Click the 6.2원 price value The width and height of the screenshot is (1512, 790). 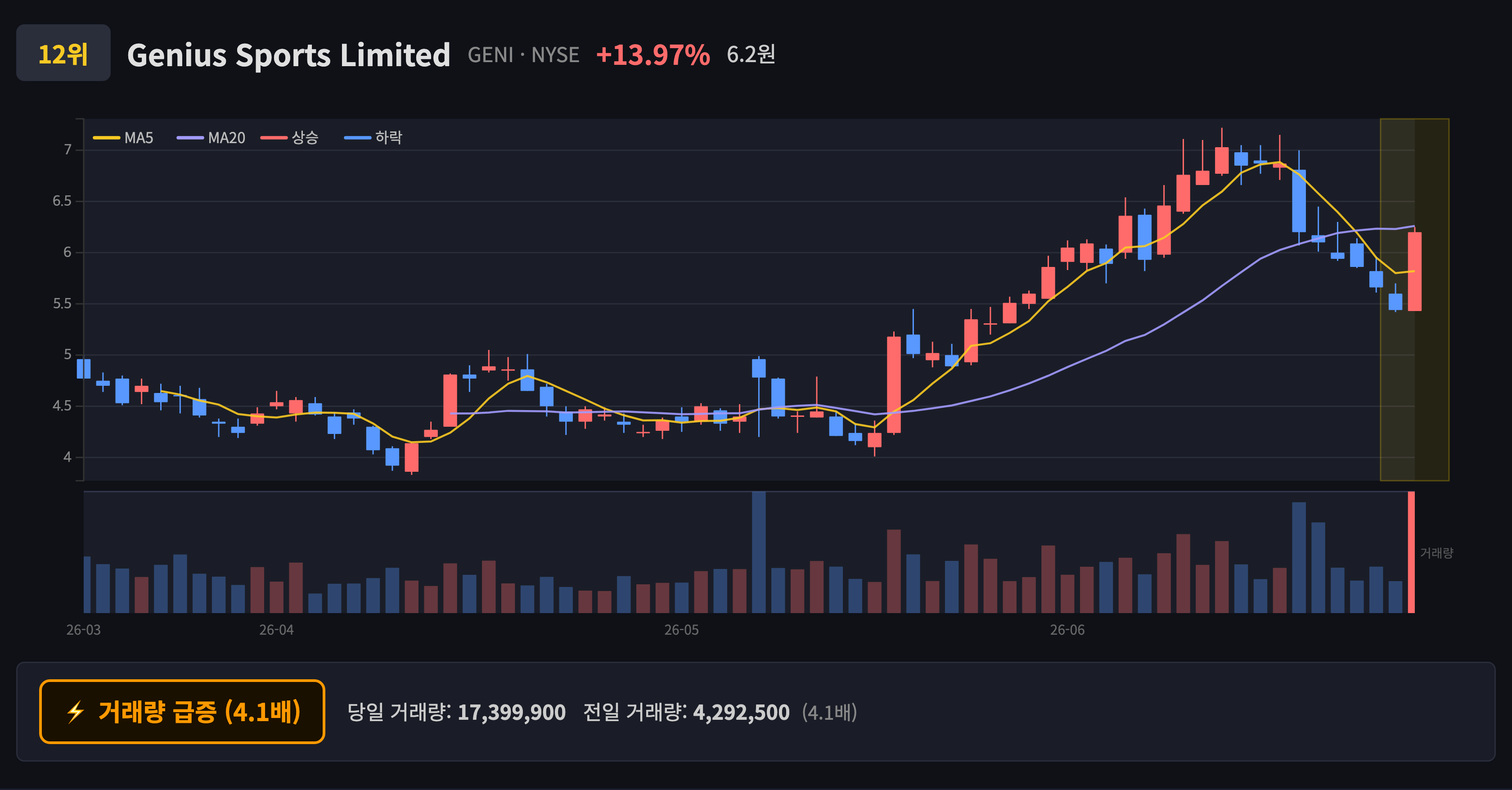(751, 54)
